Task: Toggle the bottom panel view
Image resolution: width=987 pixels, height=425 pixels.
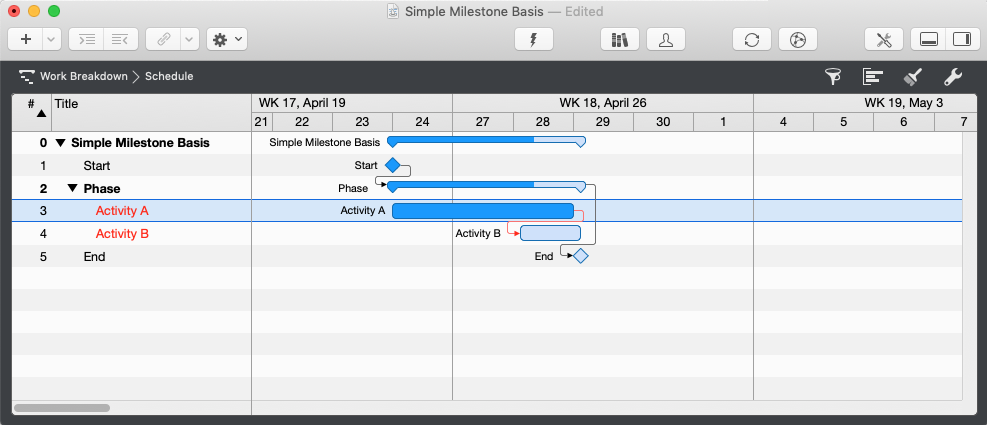Action: pos(929,39)
